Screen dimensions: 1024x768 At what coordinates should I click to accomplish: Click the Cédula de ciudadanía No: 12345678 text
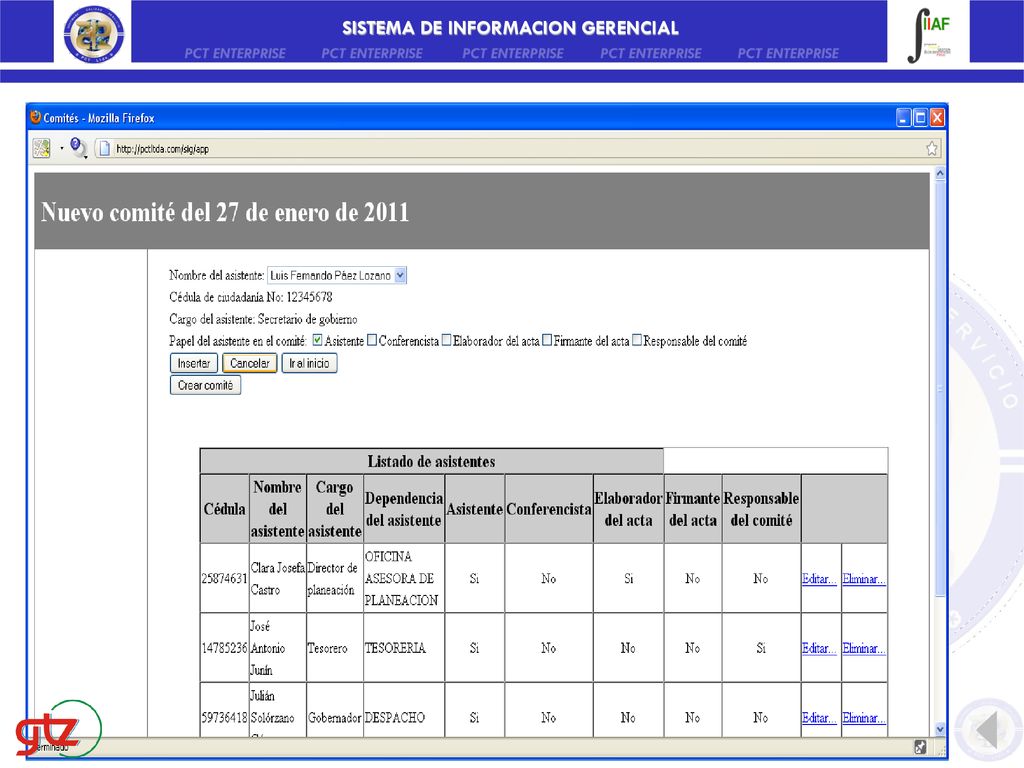pyautogui.click(x=251, y=297)
